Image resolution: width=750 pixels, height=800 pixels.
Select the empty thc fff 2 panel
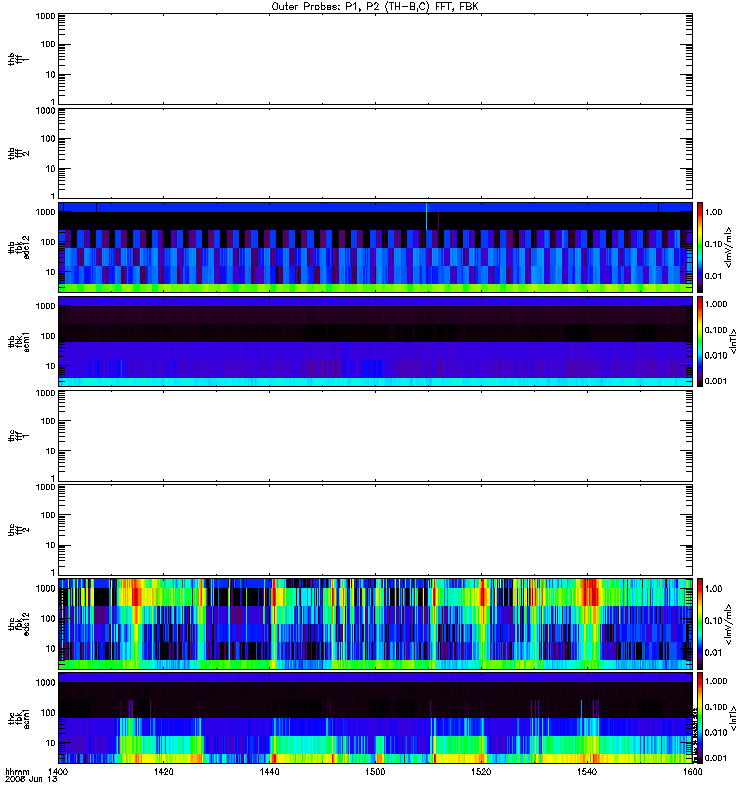point(375,530)
